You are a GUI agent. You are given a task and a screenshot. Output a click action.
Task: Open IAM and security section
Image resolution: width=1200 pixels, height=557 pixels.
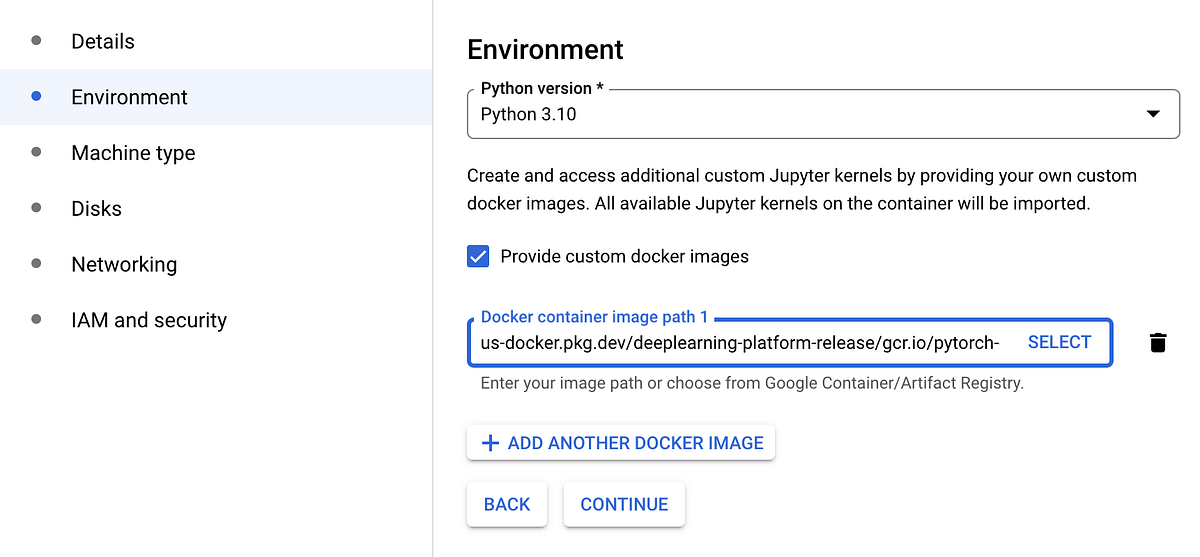[x=149, y=320]
